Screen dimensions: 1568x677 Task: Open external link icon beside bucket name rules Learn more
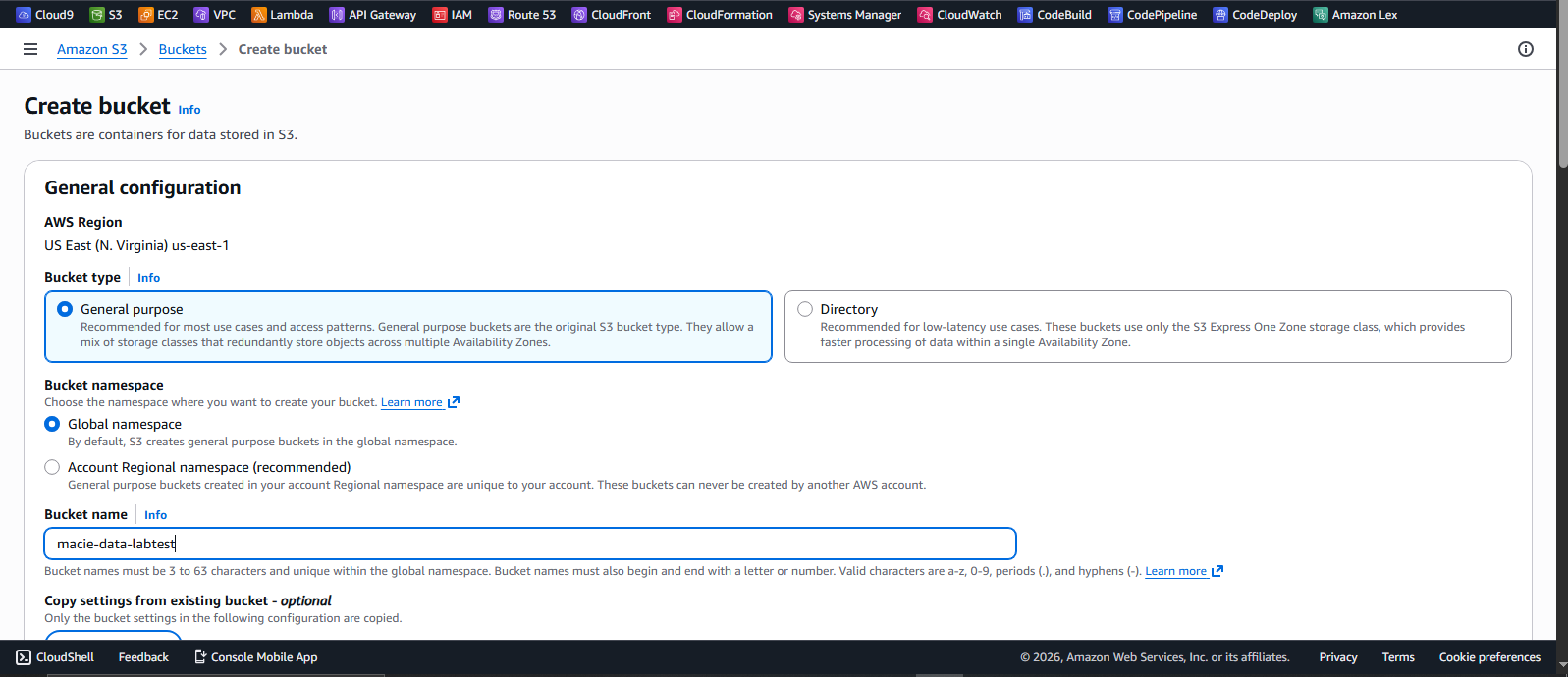pos(1217,571)
